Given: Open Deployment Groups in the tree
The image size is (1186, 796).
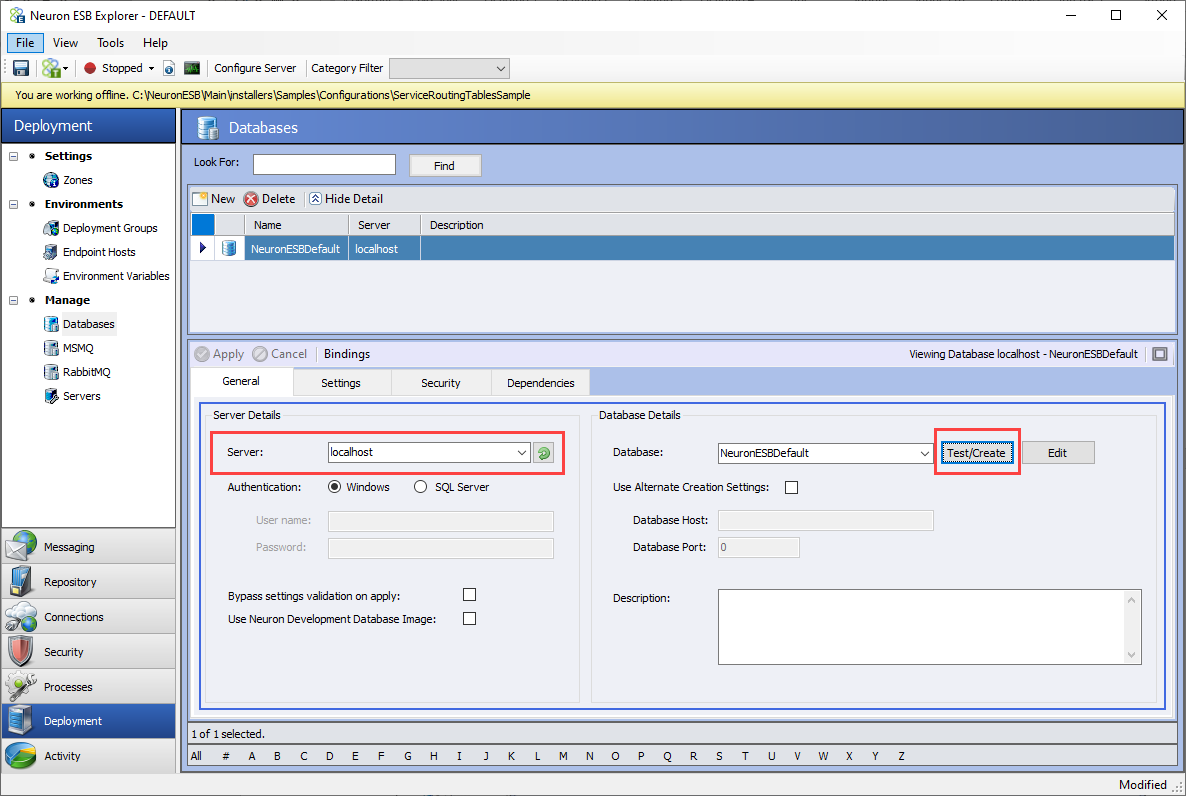Looking at the screenshot, I should 110,228.
